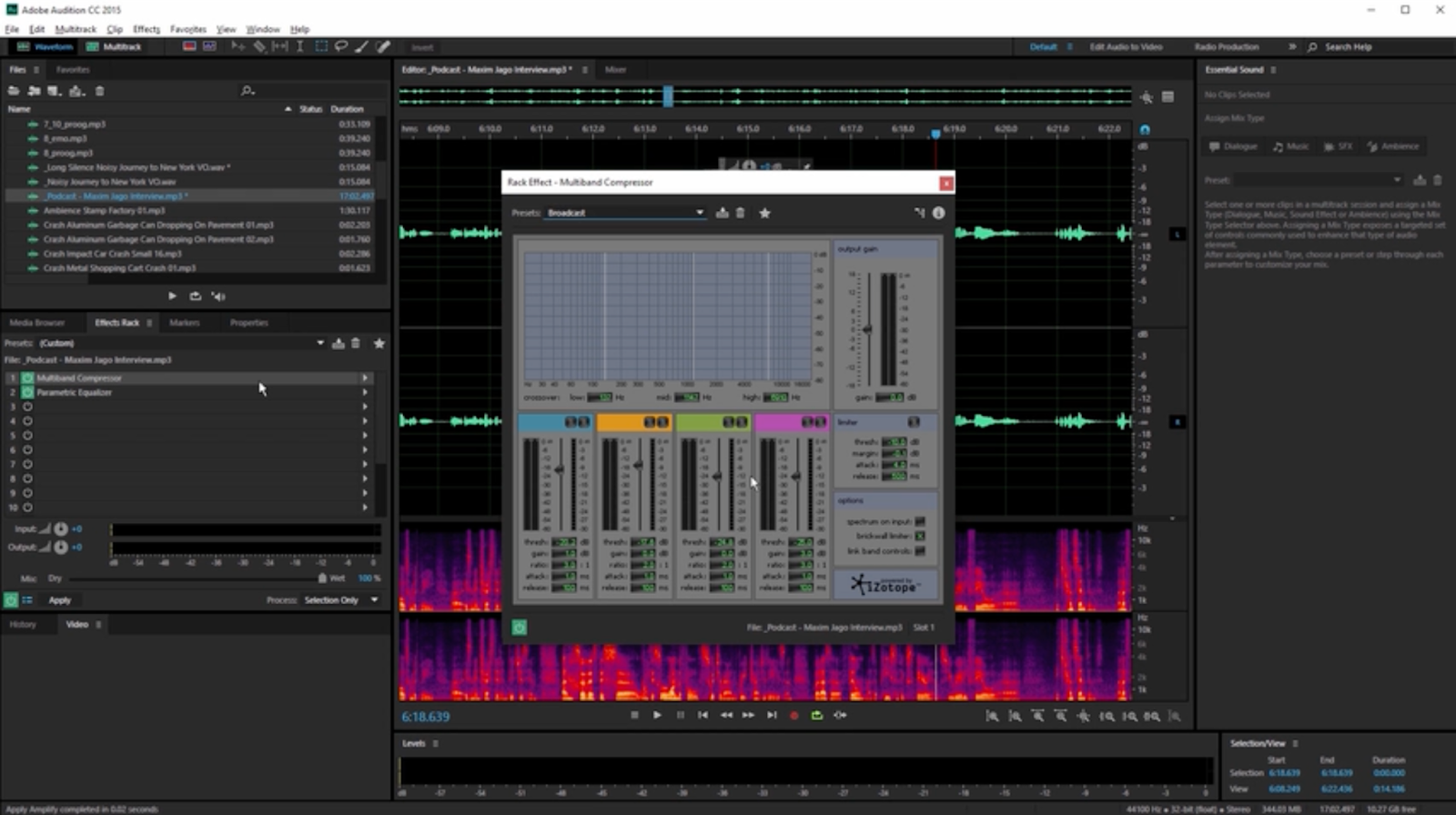Image resolution: width=1456 pixels, height=815 pixels.
Task: Toggle brickwall limiter checkbox
Action: point(920,537)
